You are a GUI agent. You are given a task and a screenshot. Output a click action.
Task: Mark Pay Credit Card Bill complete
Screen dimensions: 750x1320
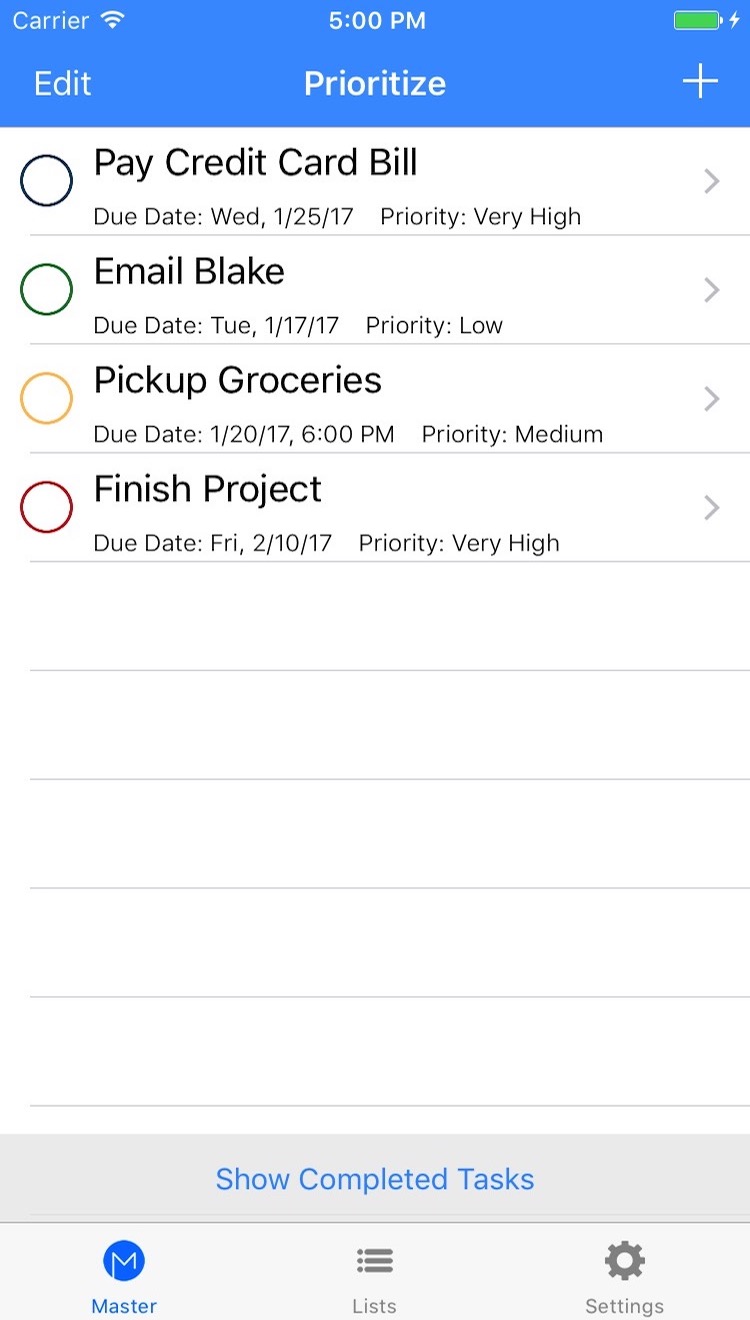[x=46, y=181]
